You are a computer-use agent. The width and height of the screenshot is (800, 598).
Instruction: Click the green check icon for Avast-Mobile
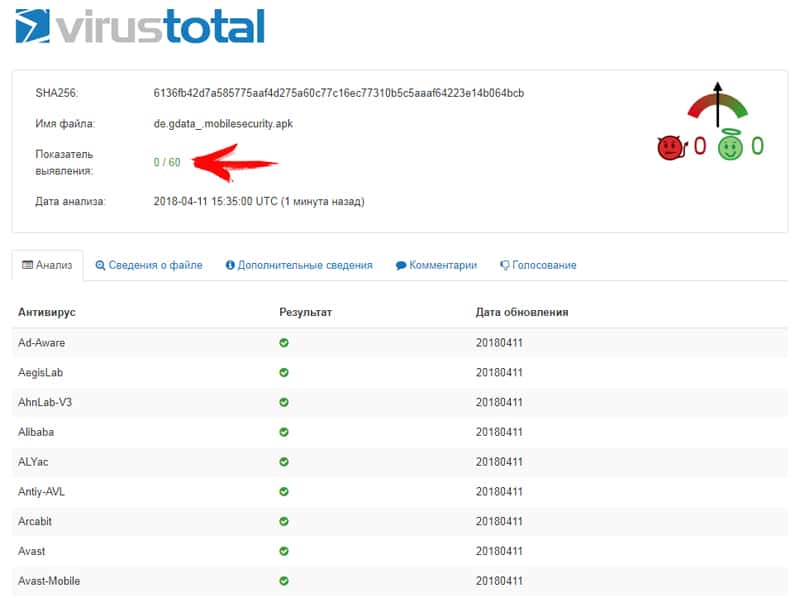(x=284, y=581)
